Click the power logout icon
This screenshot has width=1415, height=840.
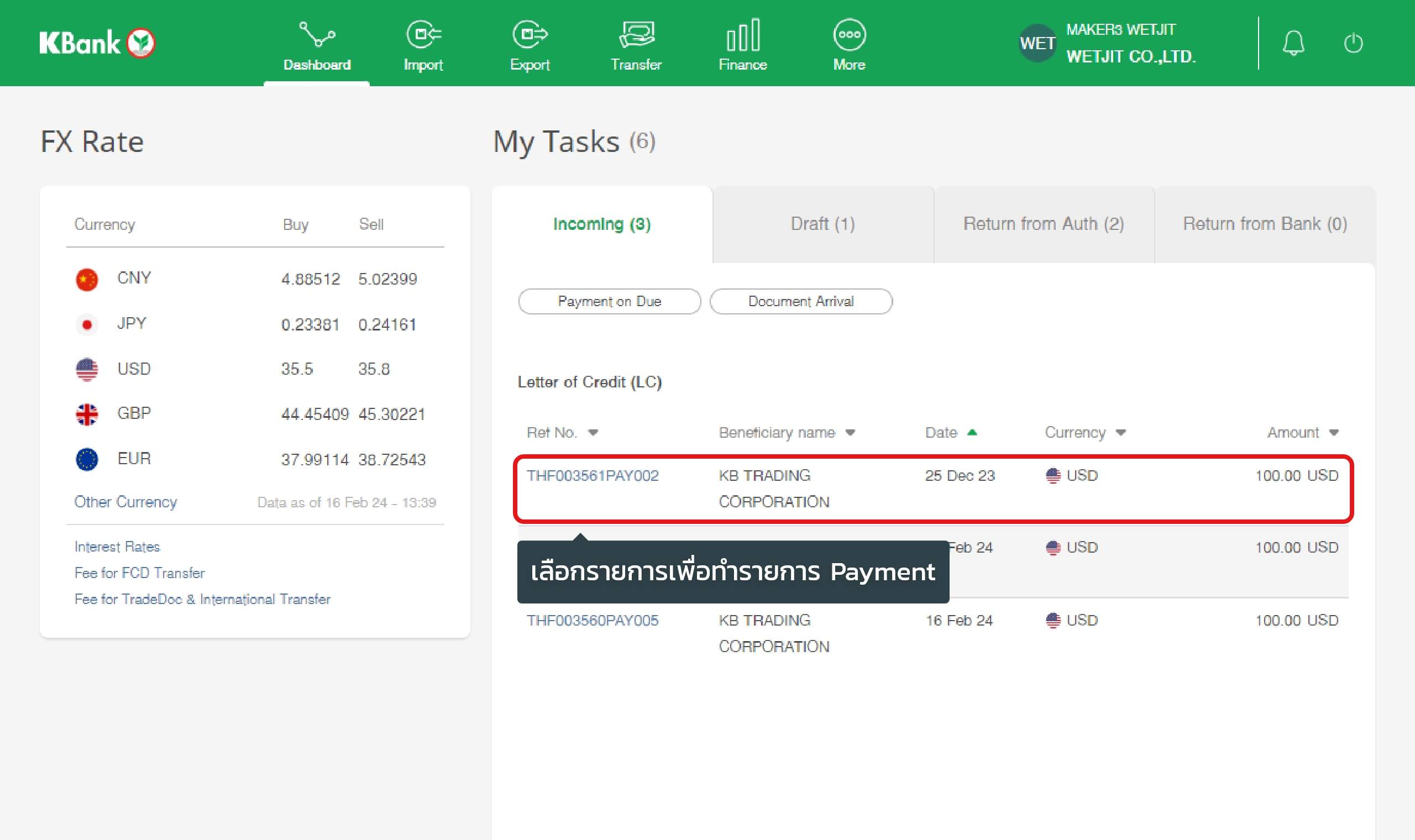tap(1353, 43)
